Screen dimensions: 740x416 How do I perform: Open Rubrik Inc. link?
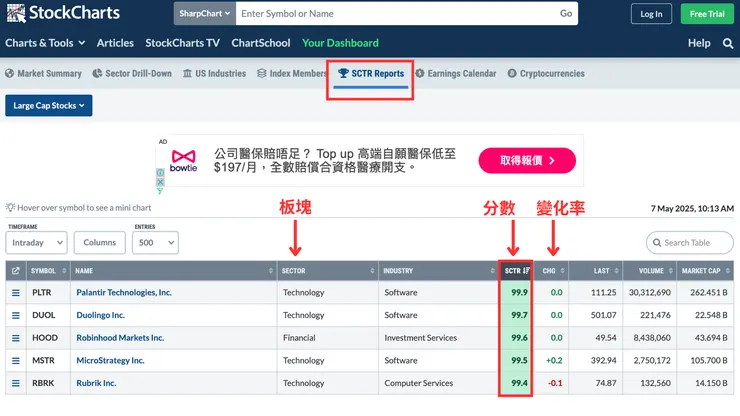coord(96,383)
